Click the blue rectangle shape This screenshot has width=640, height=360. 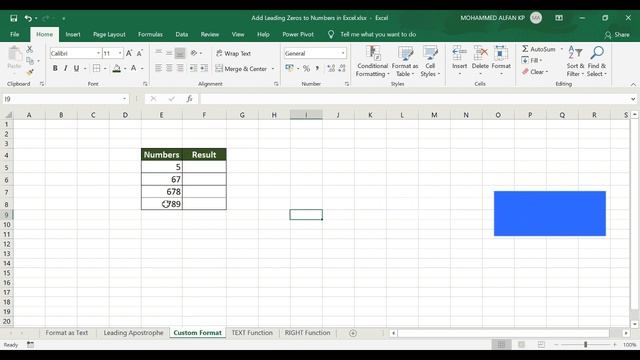click(x=550, y=213)
